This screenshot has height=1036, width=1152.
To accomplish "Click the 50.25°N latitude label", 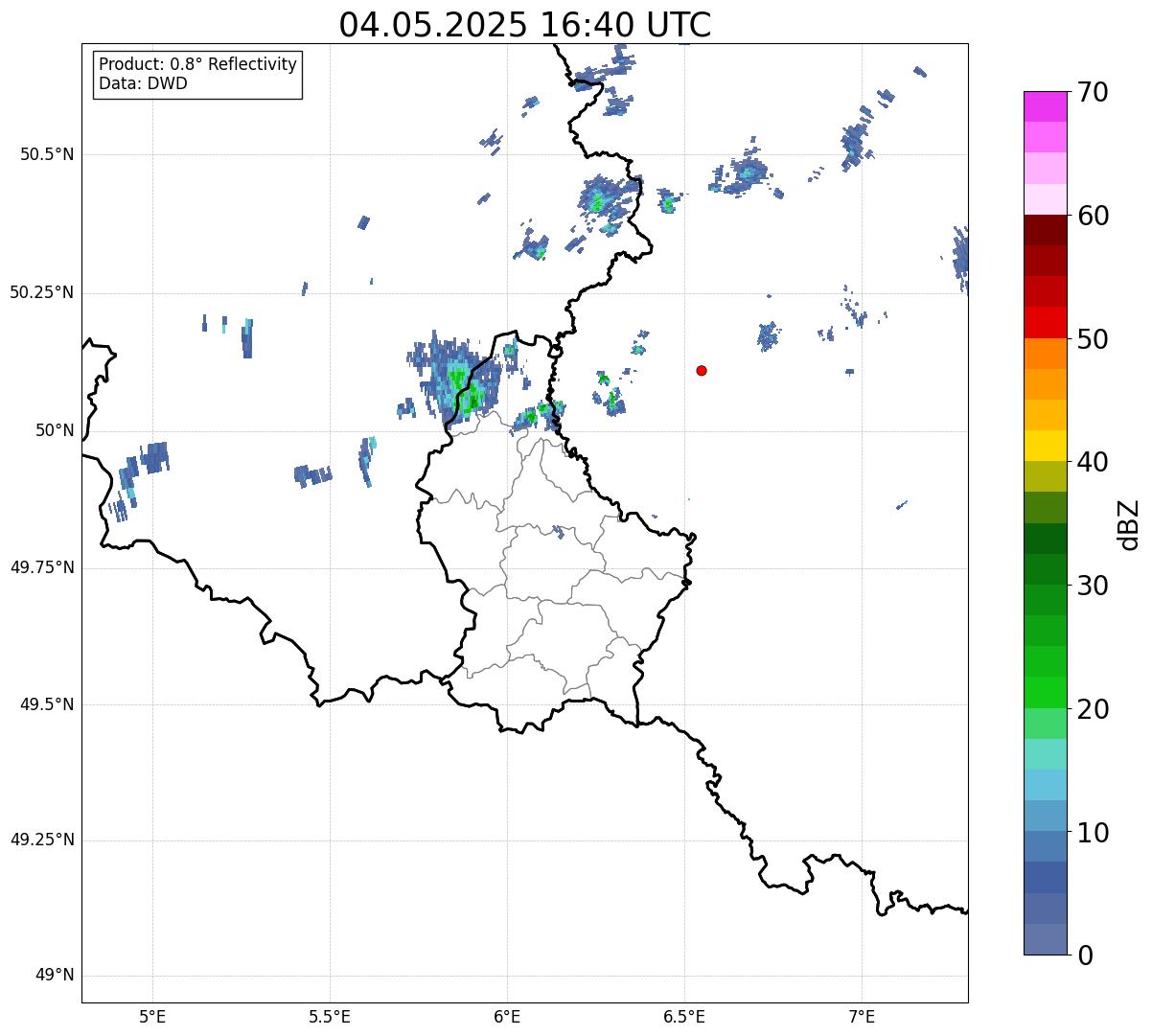I will click(42, 292).
